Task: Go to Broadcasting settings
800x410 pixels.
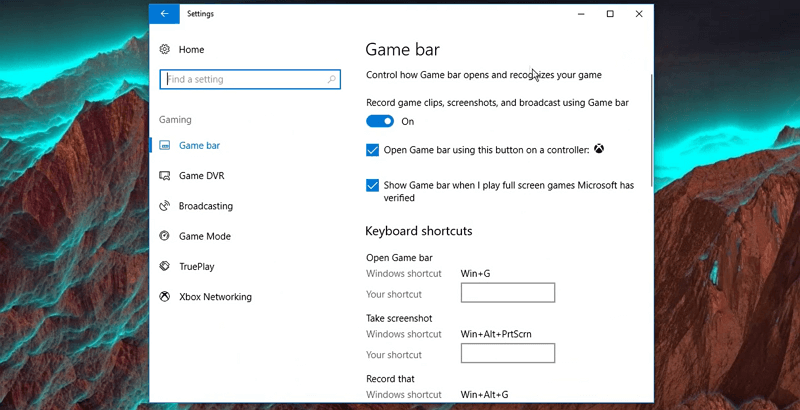Action: 206,206
